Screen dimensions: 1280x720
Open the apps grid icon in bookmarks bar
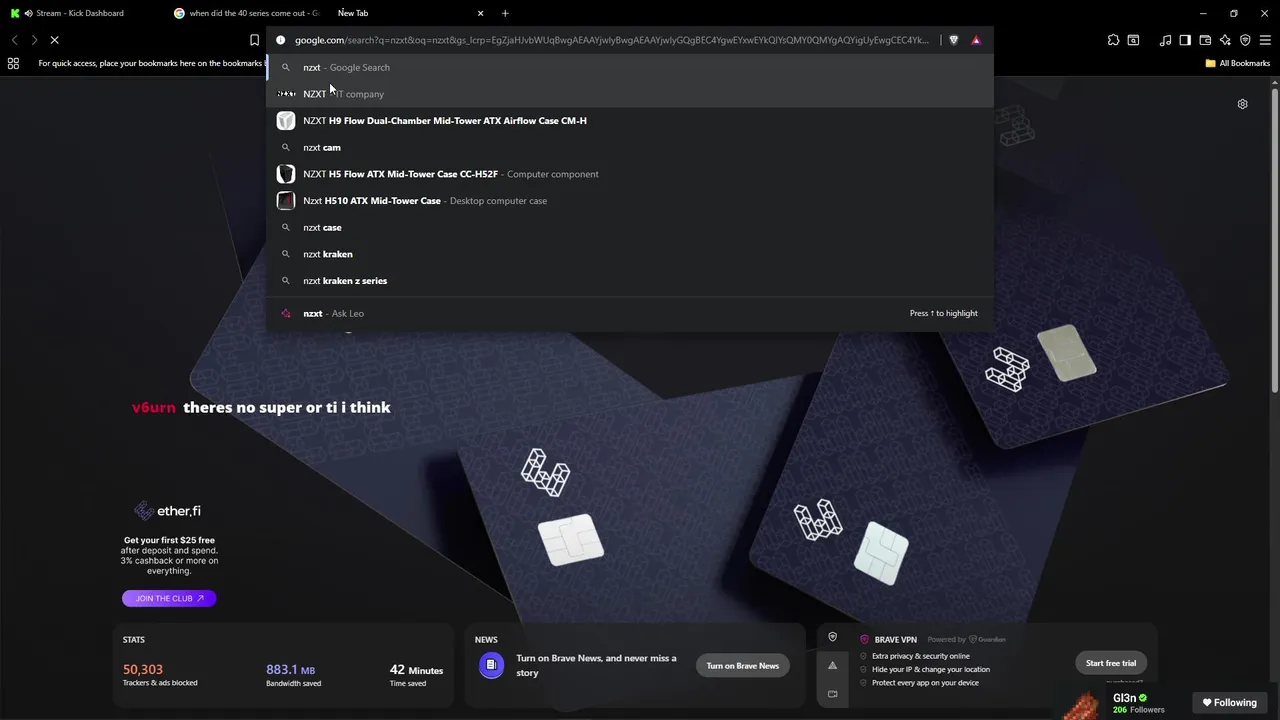click(13, 63)
